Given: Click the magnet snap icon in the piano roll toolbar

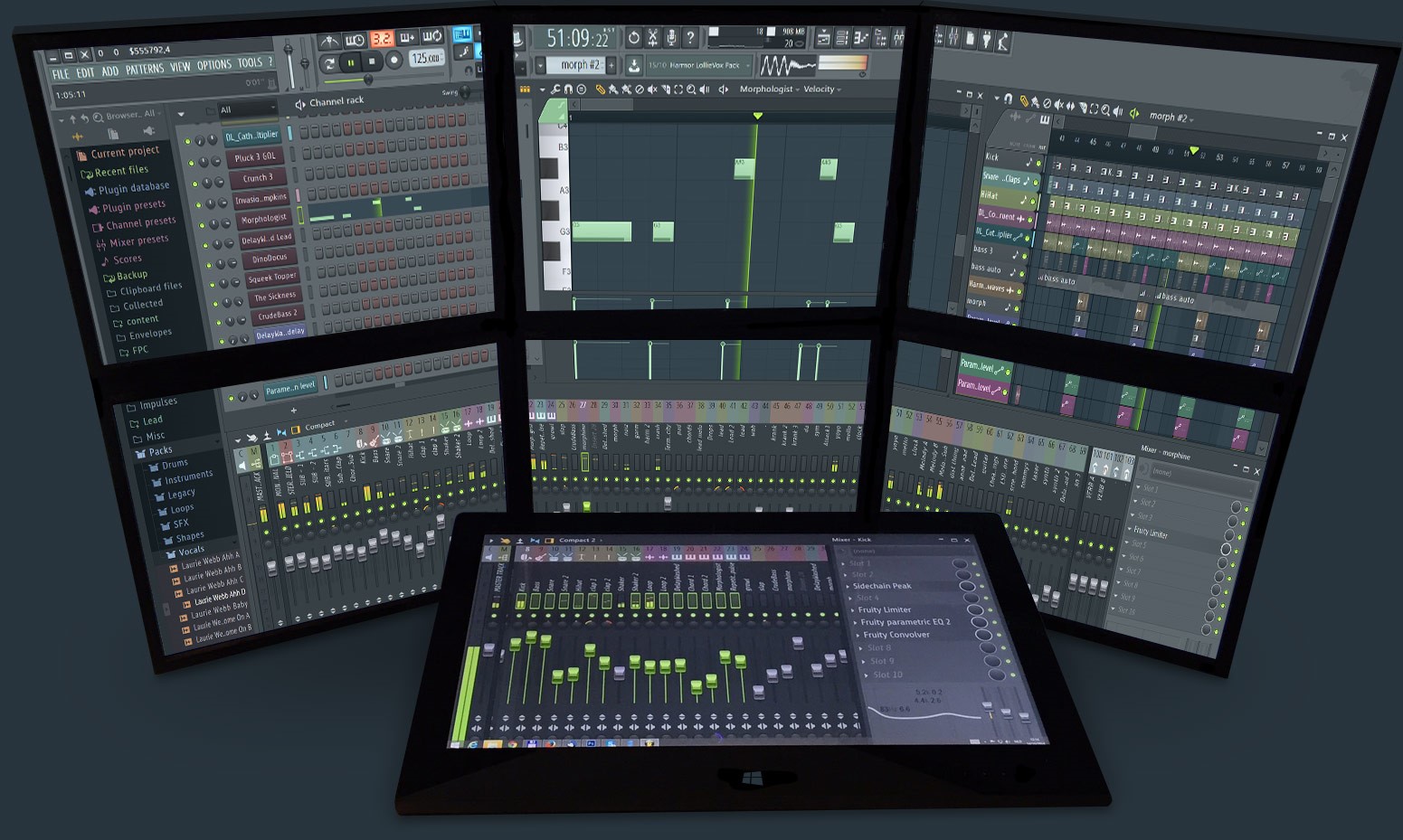Looking at the screenshot, I should (568, 89).
